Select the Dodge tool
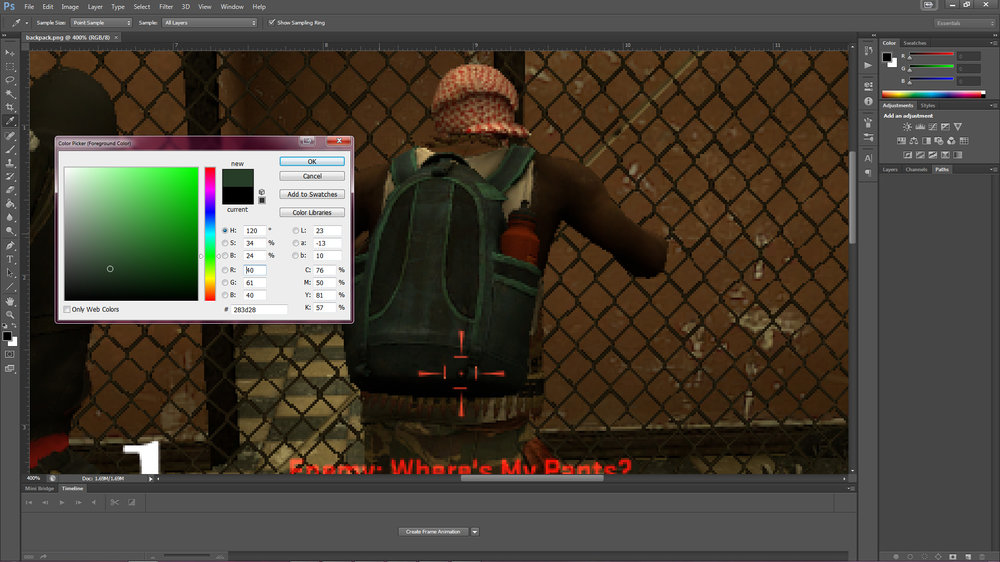Image resolution: width=1000 pixels, height=562 pixels. click(x=10, y=231)
